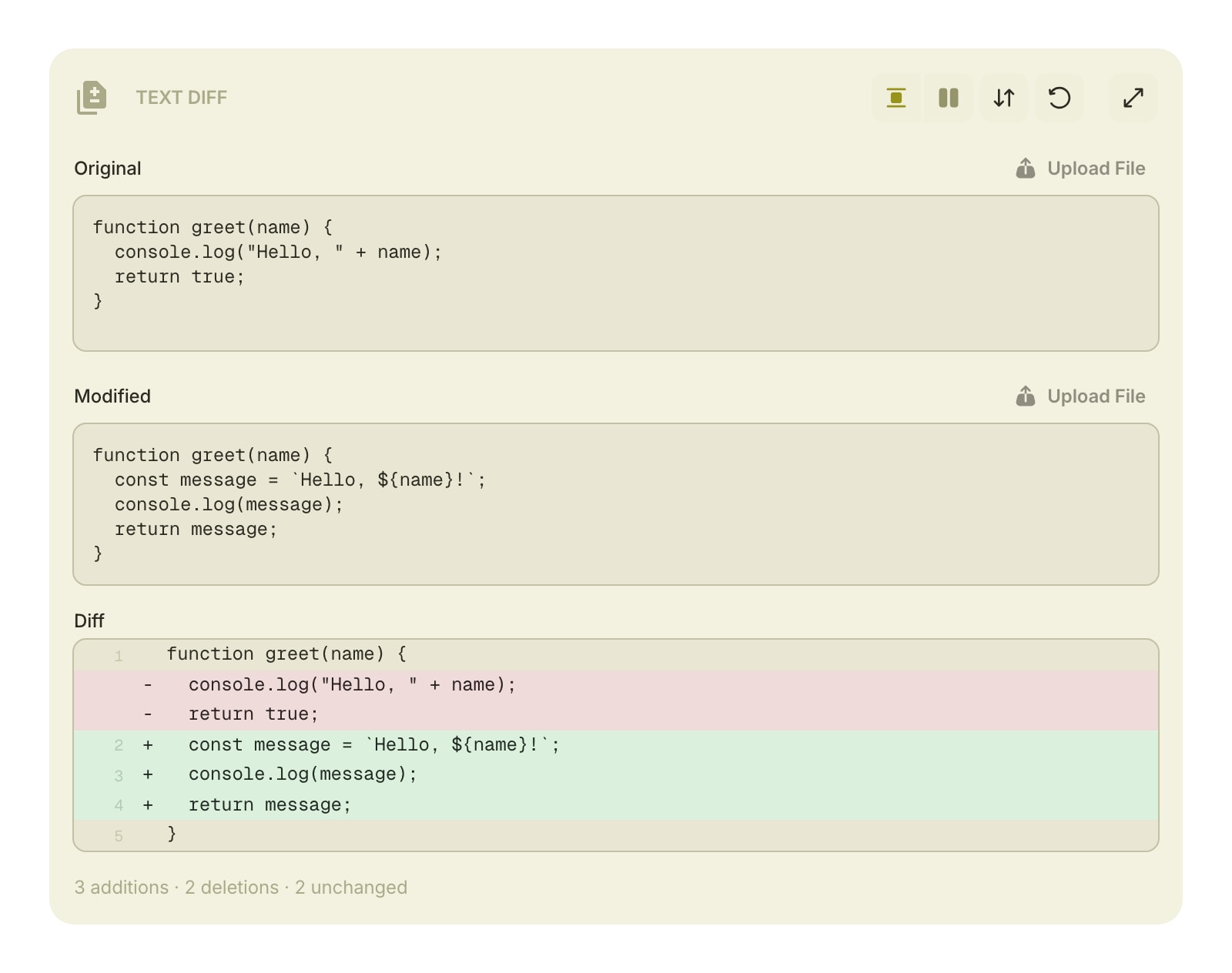Click upload icon for Modified text
1232x973 pixels.
(x=1025, y=396)
